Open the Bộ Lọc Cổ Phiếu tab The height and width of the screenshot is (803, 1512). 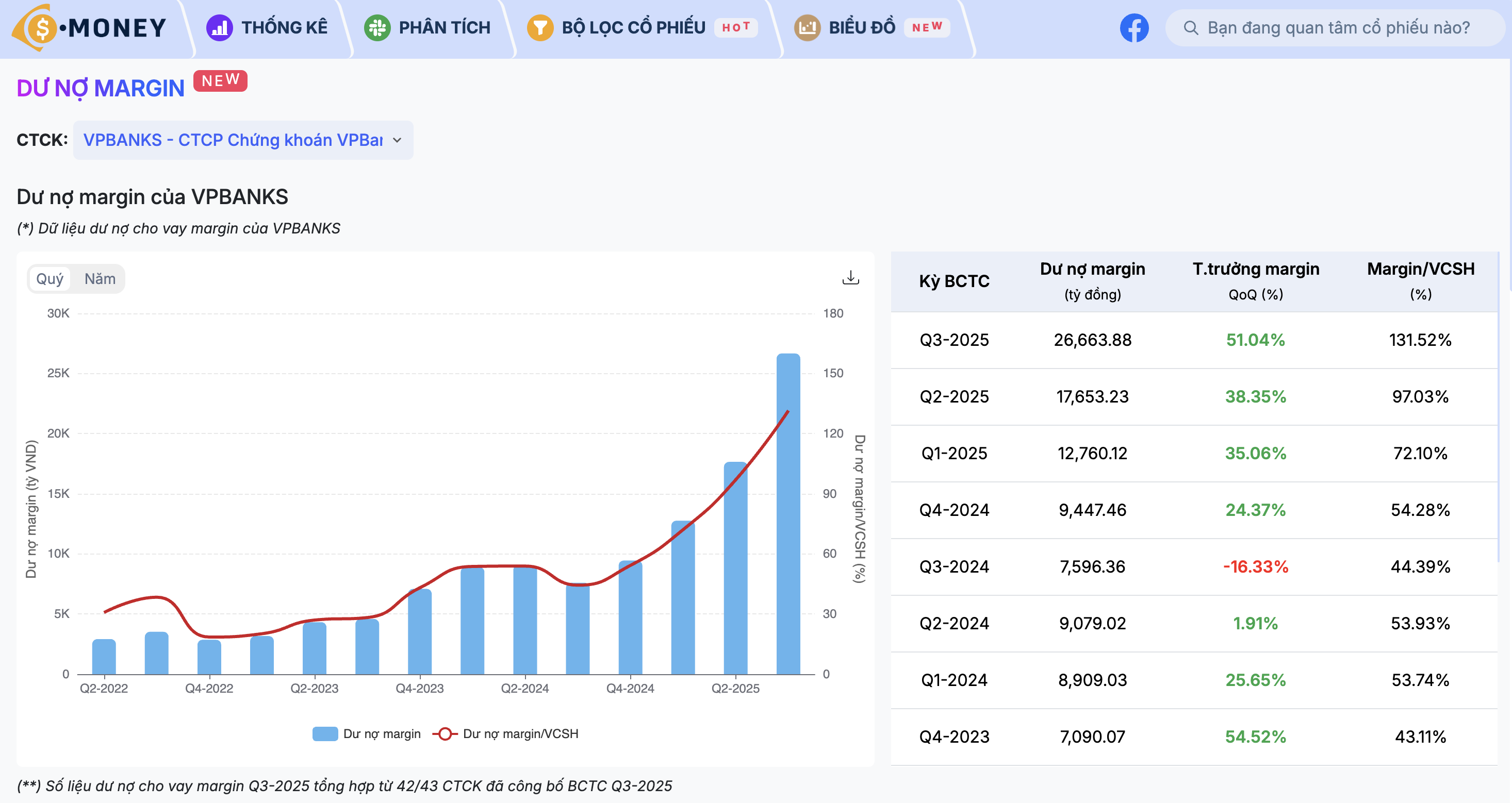633,27
